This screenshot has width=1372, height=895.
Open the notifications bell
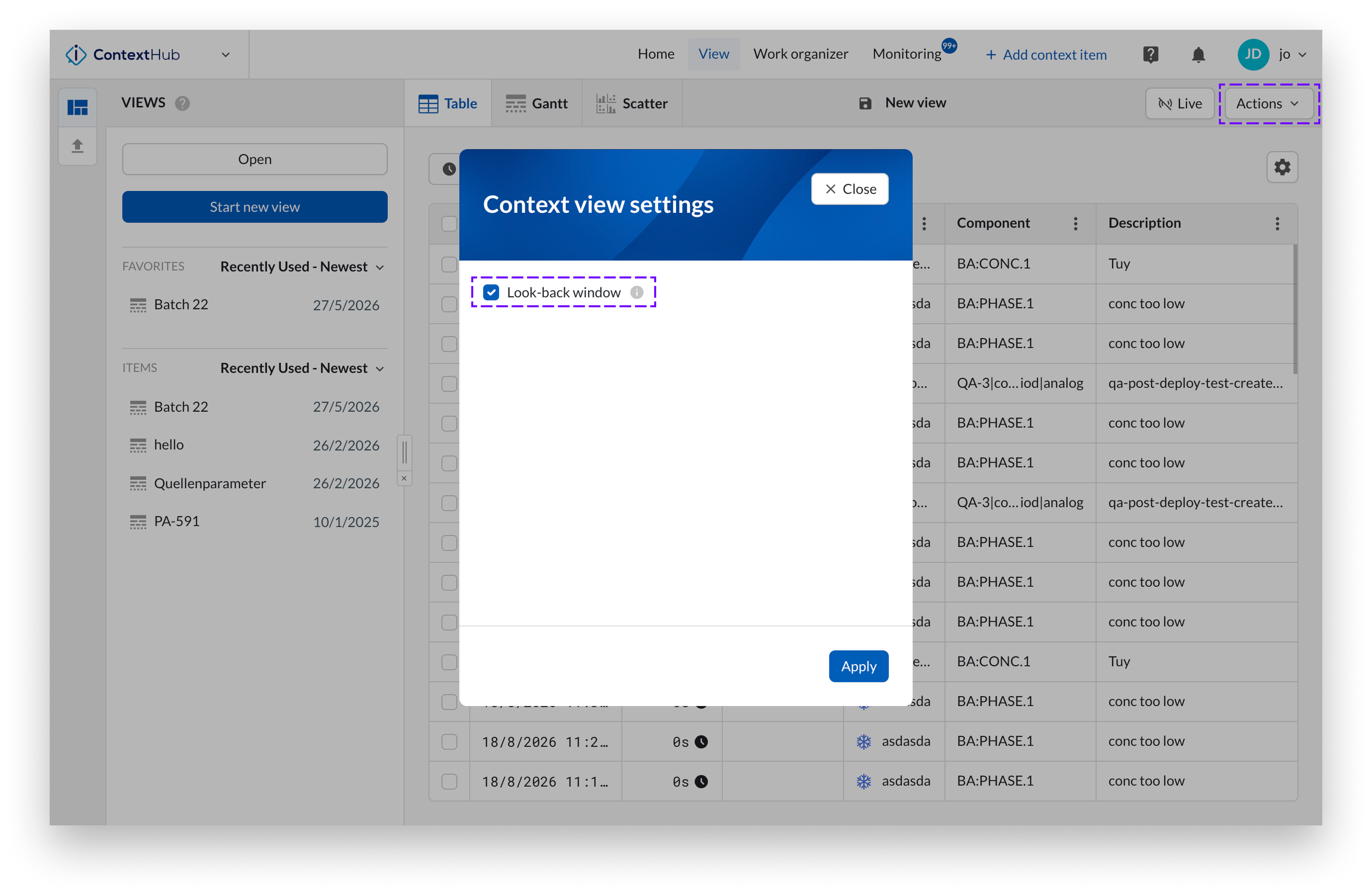(1199, 55)
